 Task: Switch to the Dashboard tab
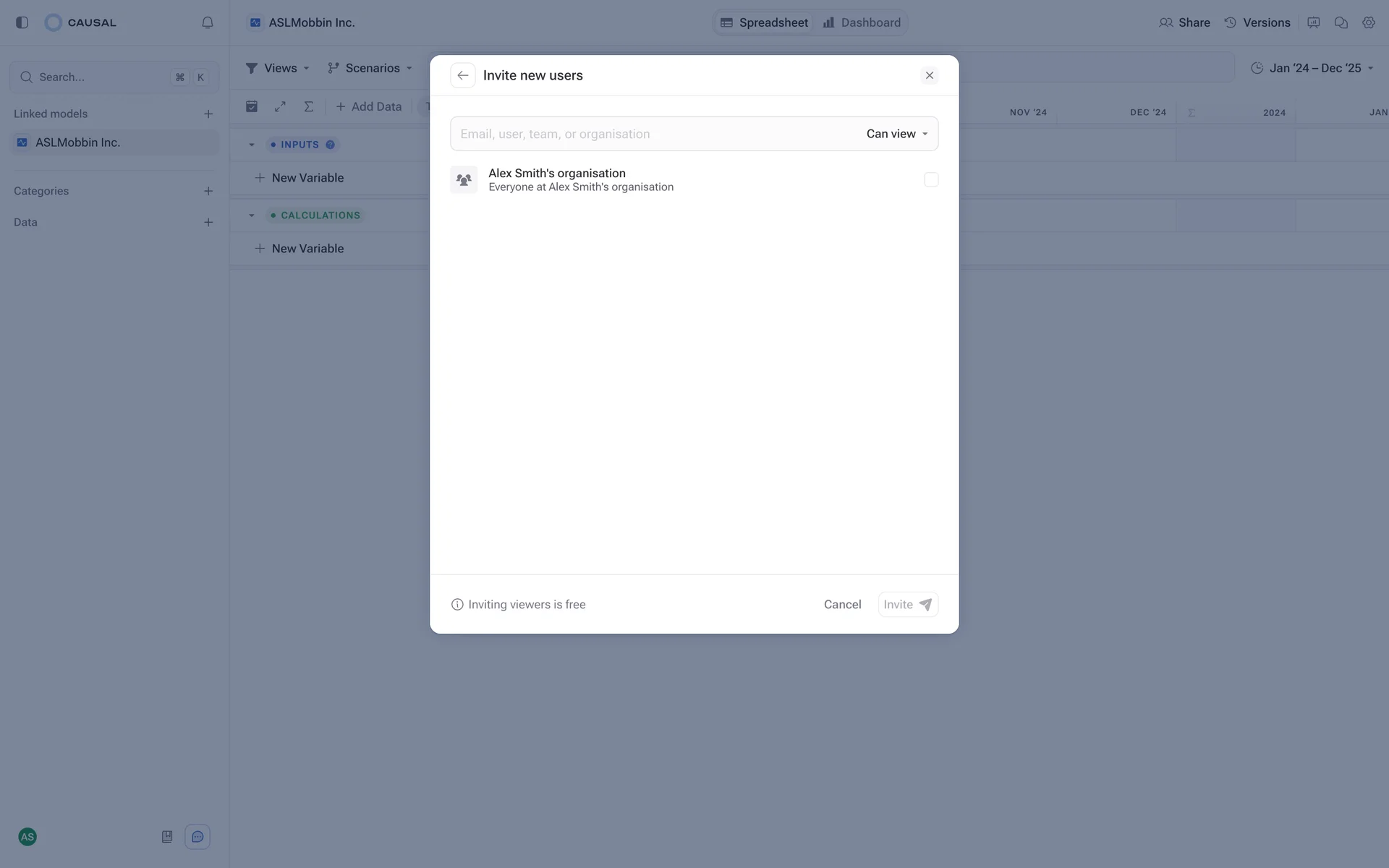pos(862,22)
